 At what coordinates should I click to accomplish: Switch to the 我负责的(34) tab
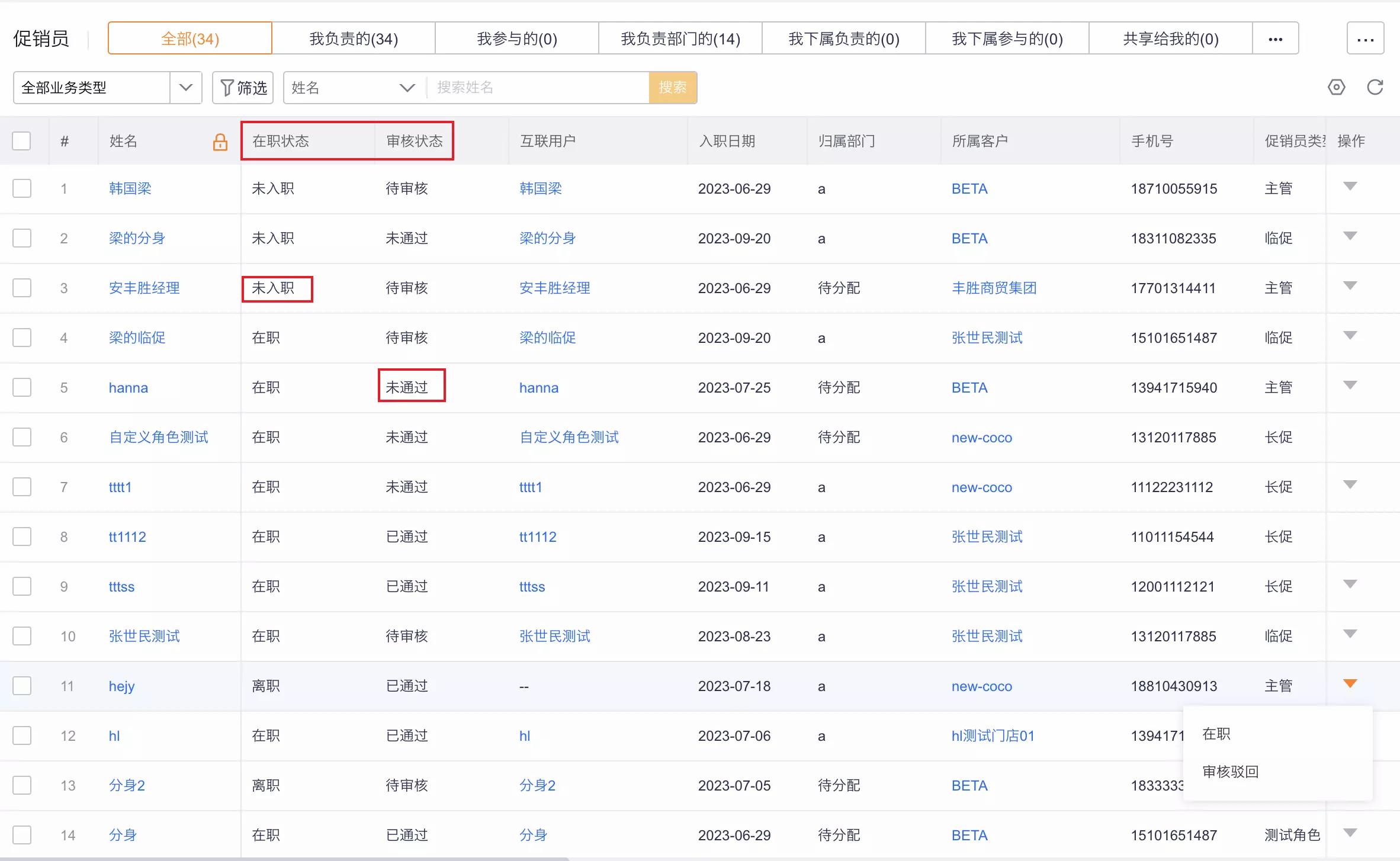pyautogui.click(x=353, y=38)
